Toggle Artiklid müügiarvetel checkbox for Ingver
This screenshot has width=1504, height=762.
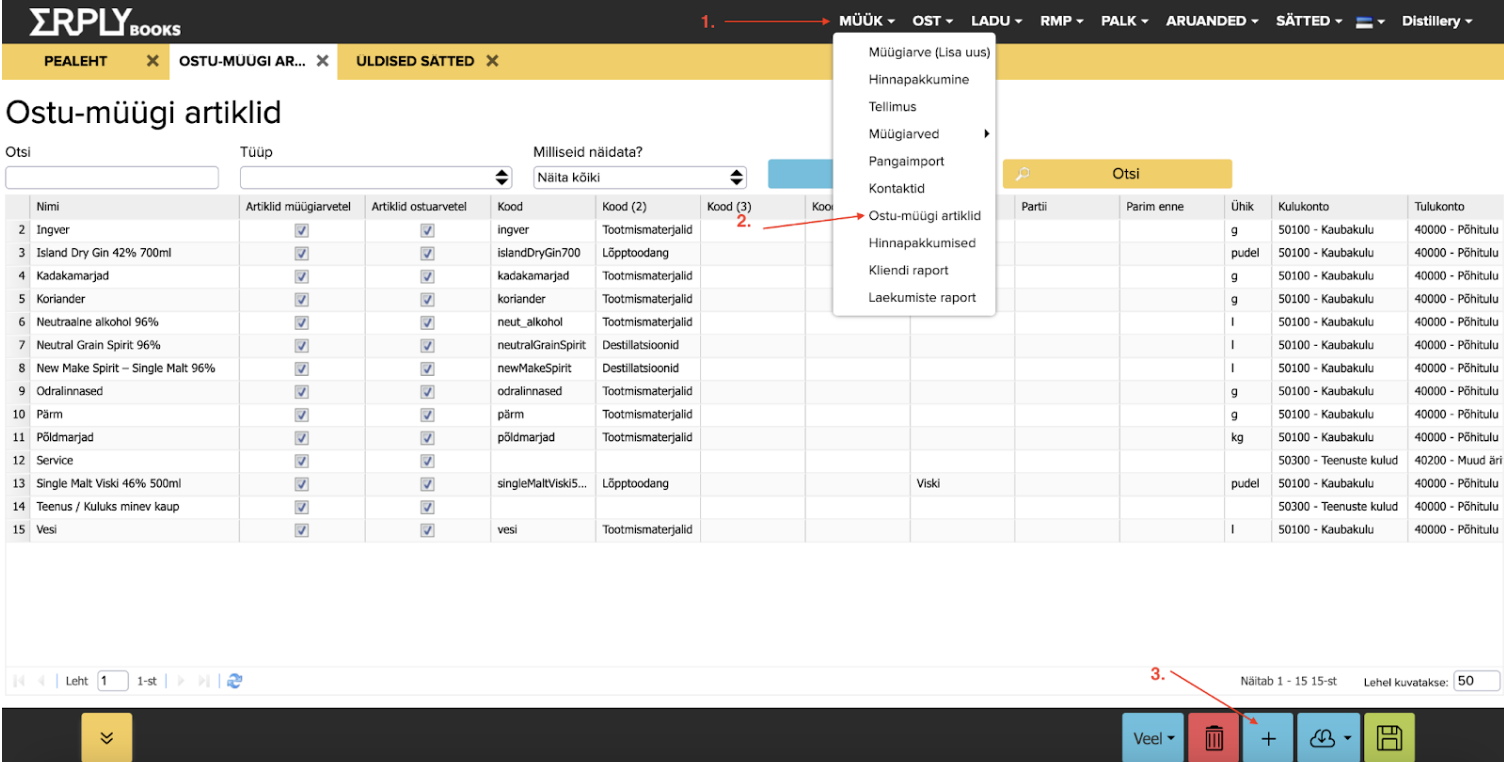(x=301, y=230)
